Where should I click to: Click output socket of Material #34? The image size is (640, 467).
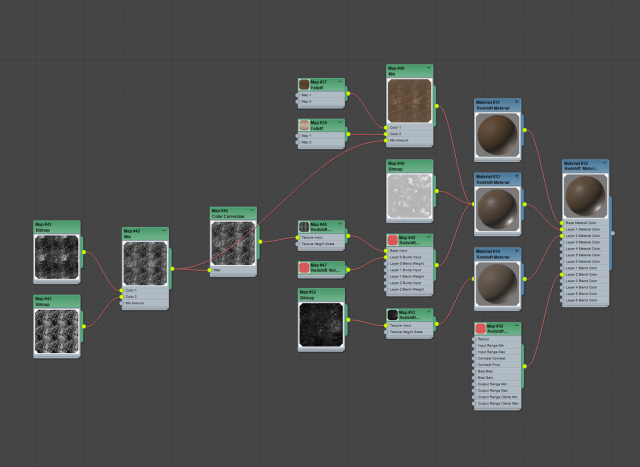click(525, 279)
